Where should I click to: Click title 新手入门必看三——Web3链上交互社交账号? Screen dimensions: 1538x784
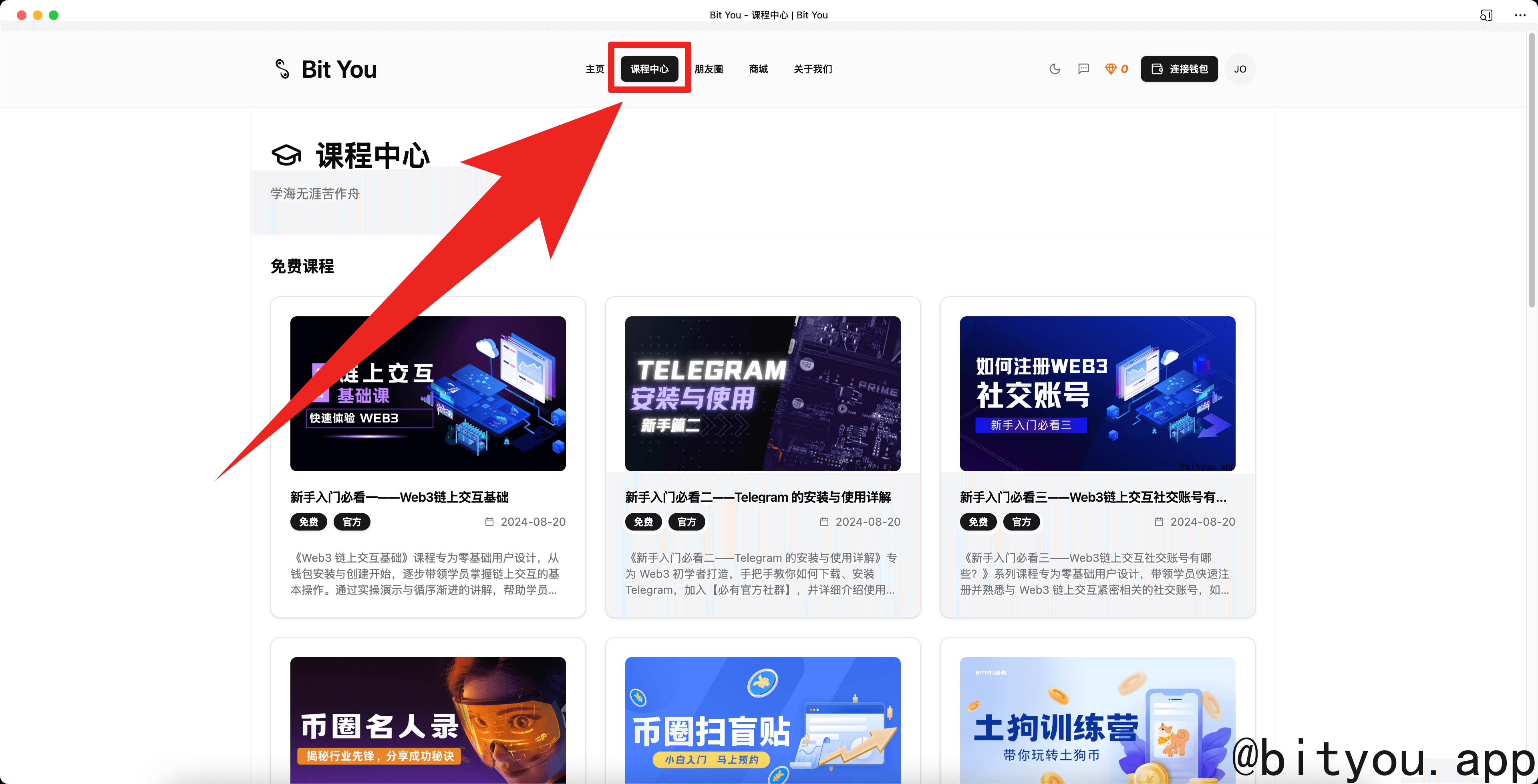1093,497
